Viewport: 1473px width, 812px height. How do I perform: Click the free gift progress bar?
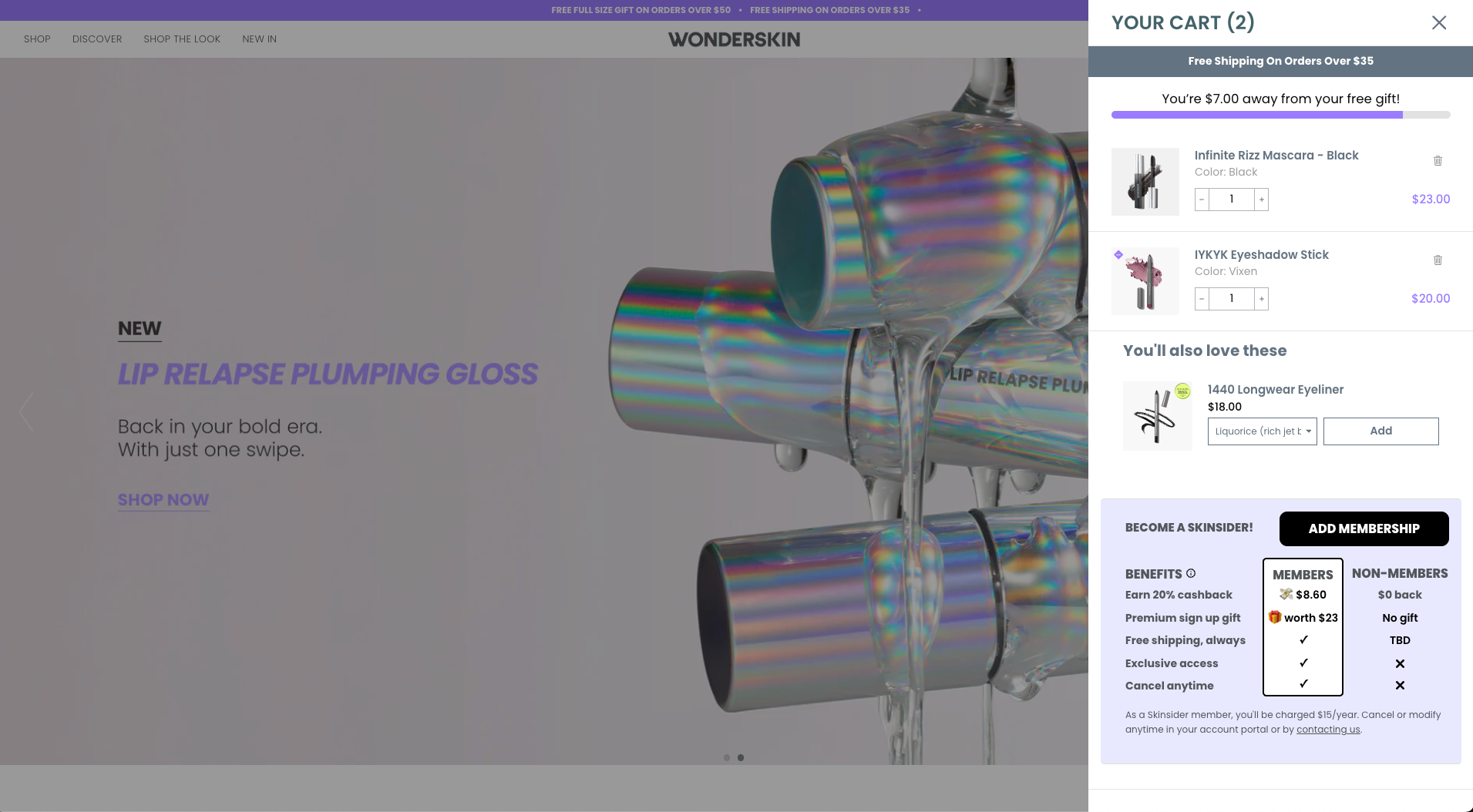(1280, 115)
